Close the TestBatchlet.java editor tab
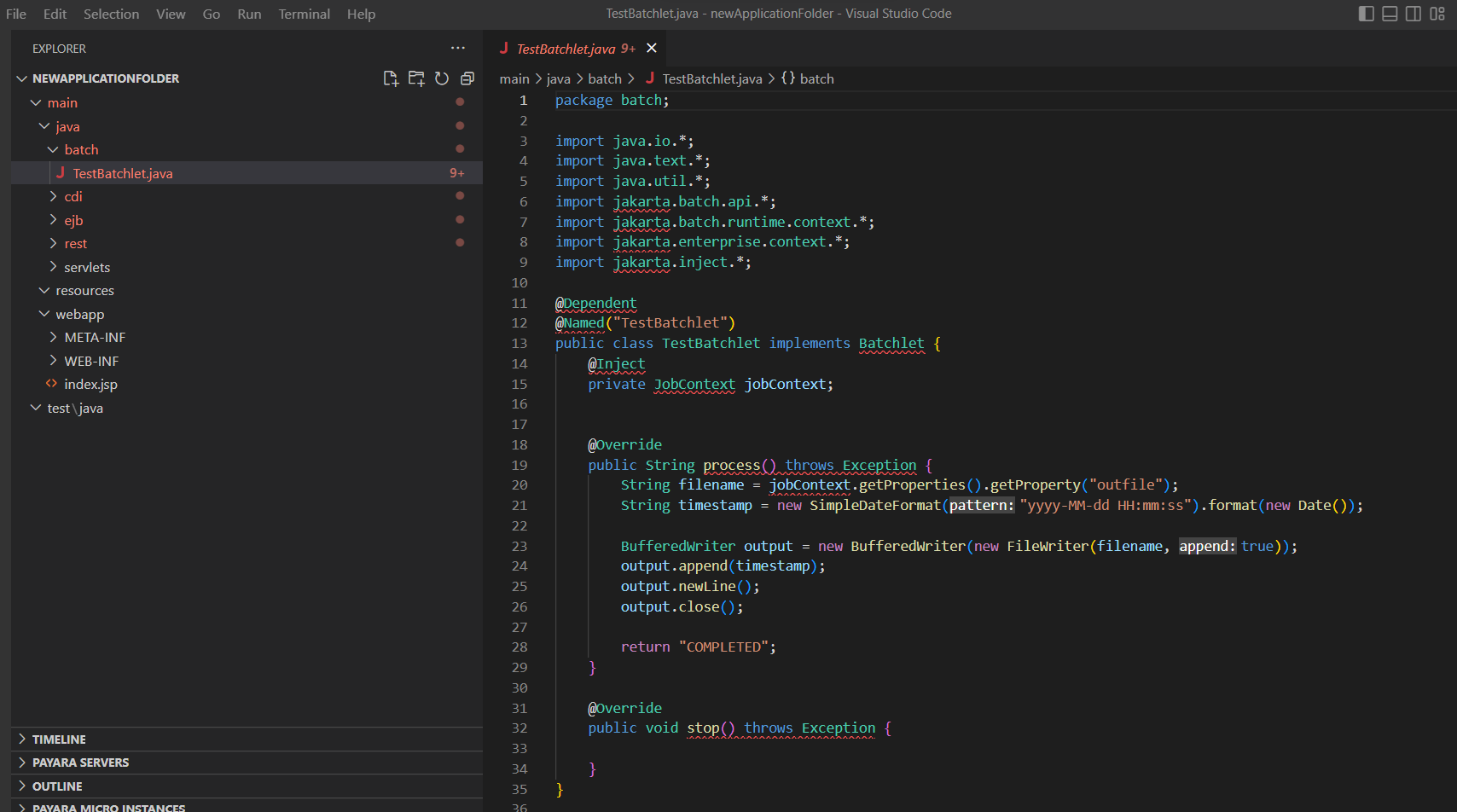This screenshot has height=812, width=1457. click(x=652, y=49)
